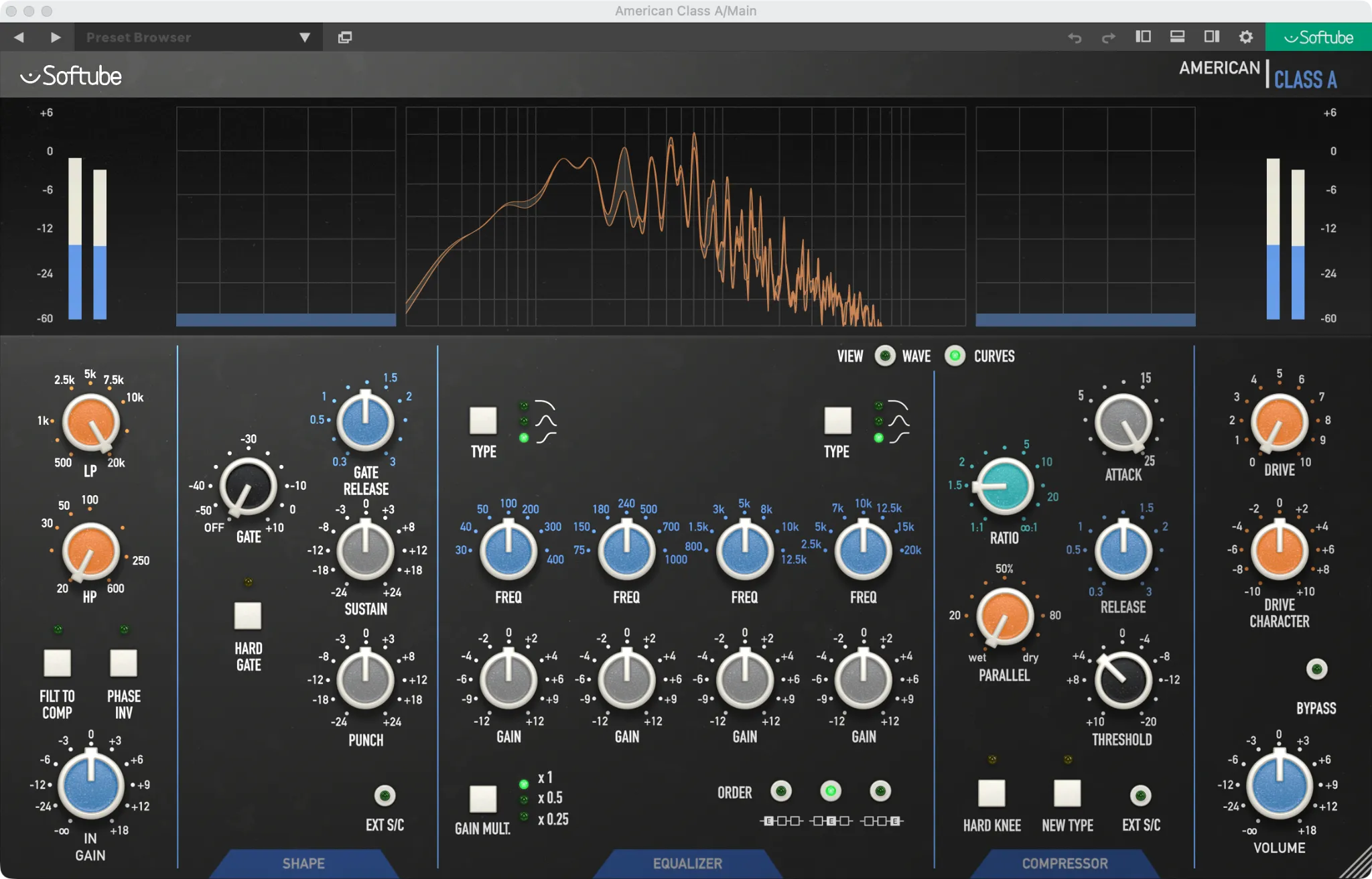Open the EQUALIZER section tab
The height and width of the screenshot is (879, 1372).
pyautogui.click(x=687, y=864)
